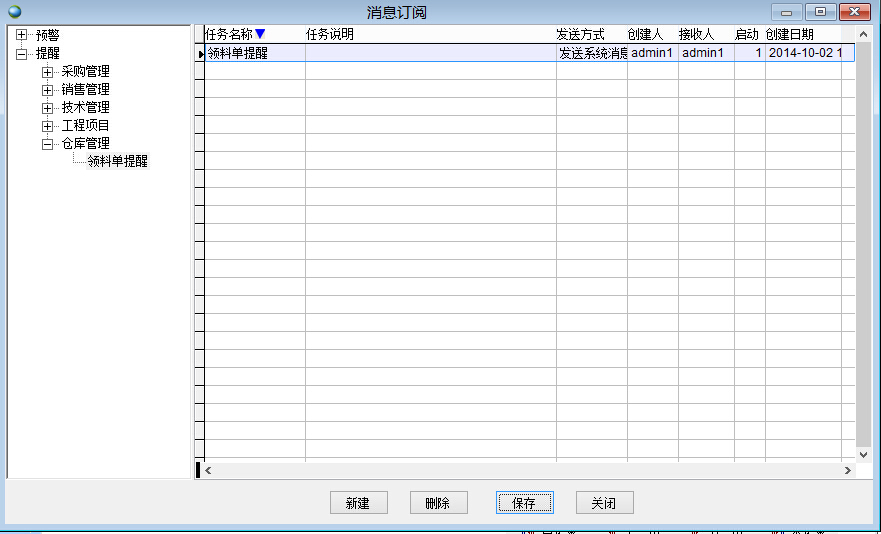Click the 启动 cell showing 1
The image size is (881, 534).
(x=749, y=53)
